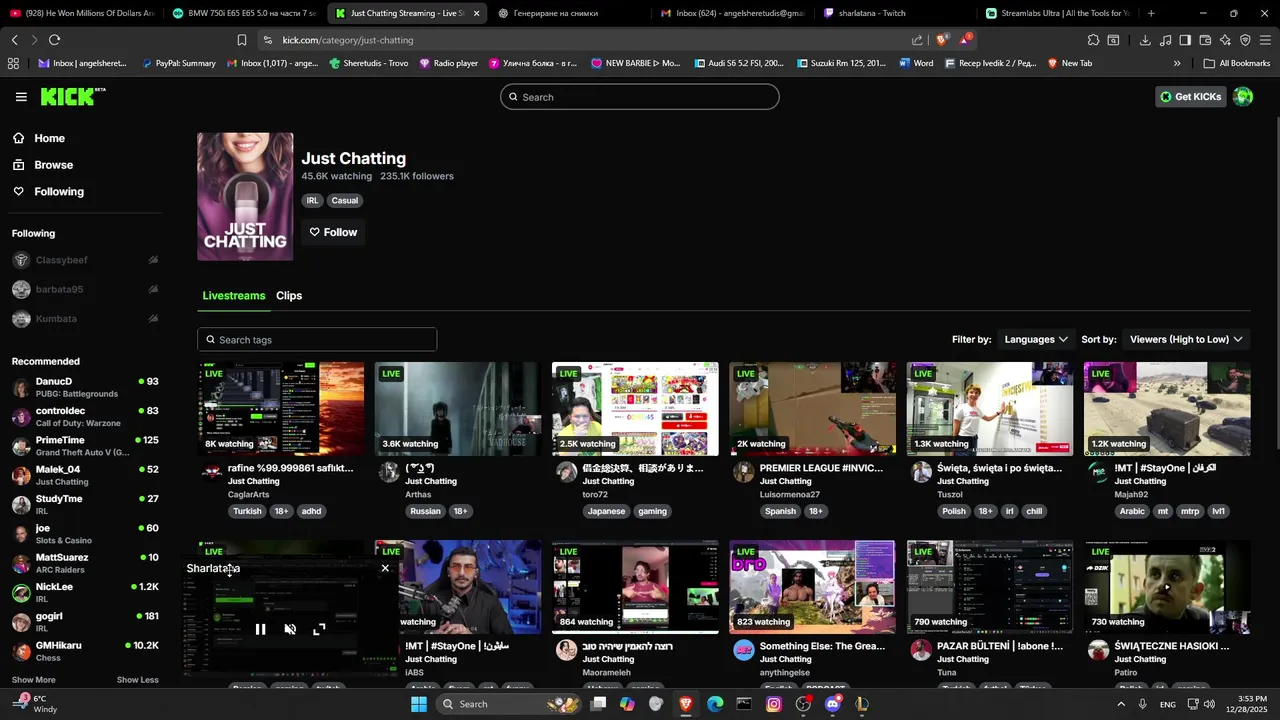Unmute the Sharlatana mini player
The height and width of the screenshot is (720, 1280).
click(290, 629)
